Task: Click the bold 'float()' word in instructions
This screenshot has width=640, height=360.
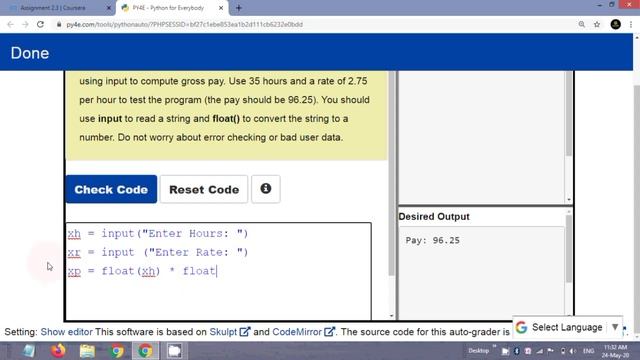Action: pyautogui.click(x=226, y=119)
